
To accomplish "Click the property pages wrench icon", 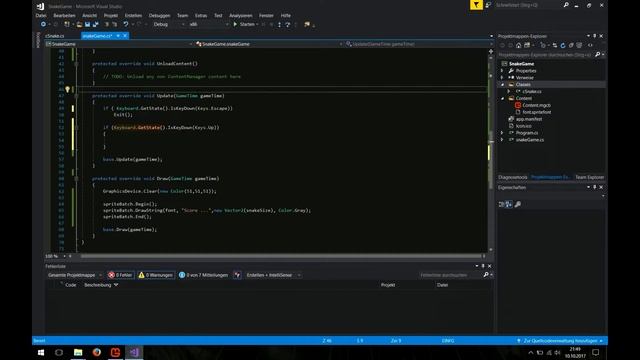I will (518, 204).
